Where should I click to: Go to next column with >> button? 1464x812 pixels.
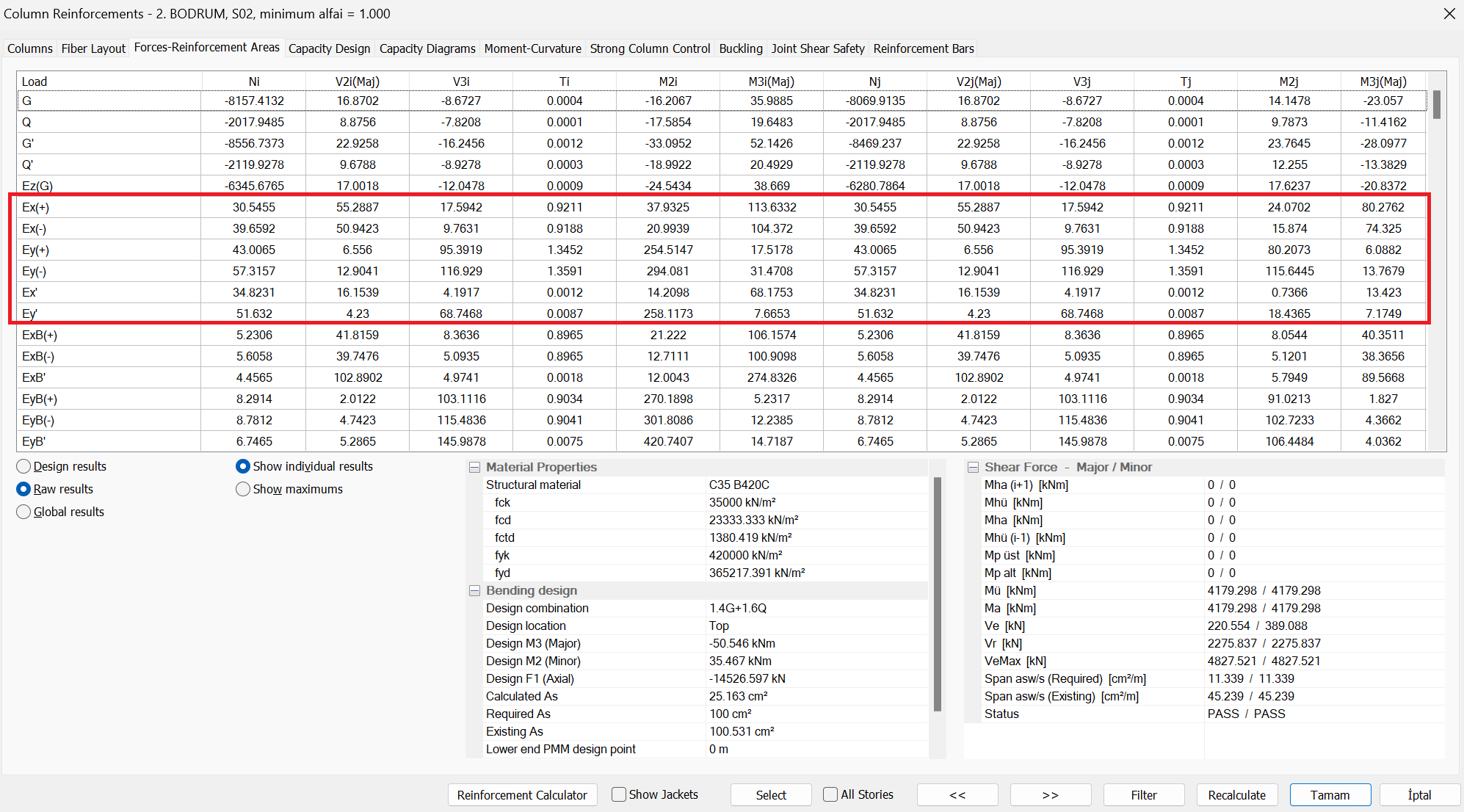point(1050,795)
